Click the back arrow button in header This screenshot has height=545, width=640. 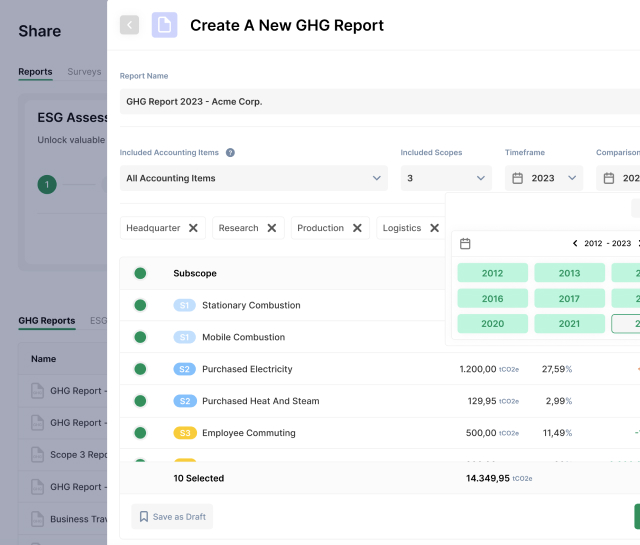tap(129, 25)
